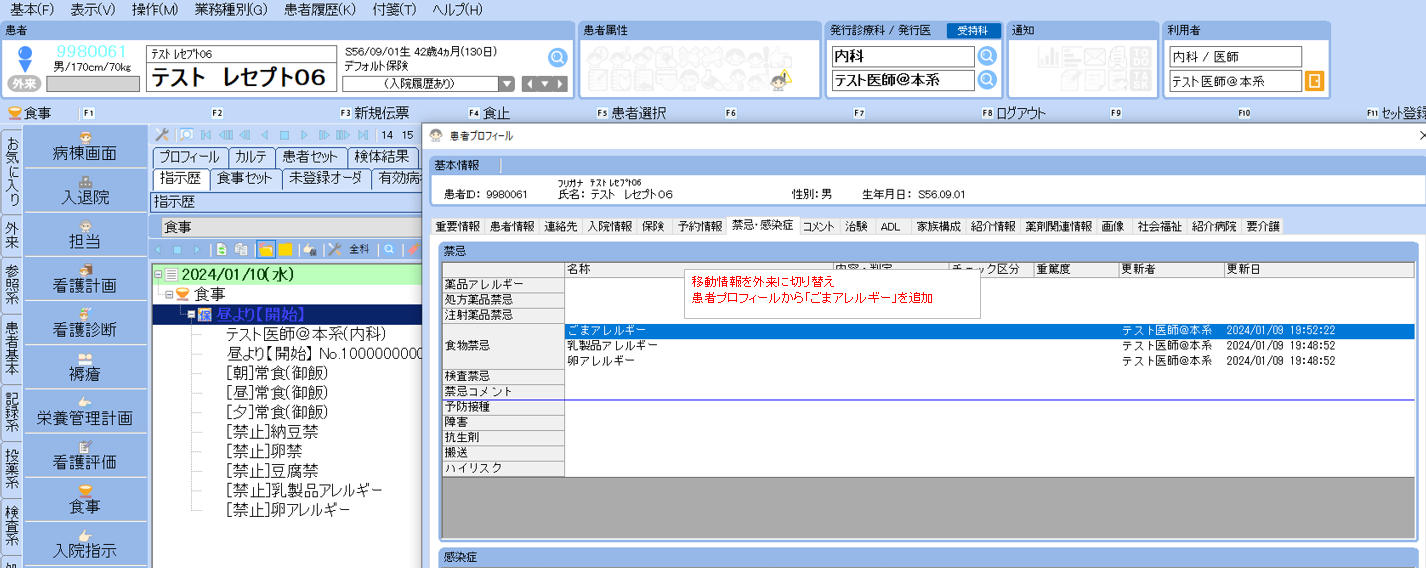
Task: Click the 外来 vertical side tab
Action: pos(11,237)
